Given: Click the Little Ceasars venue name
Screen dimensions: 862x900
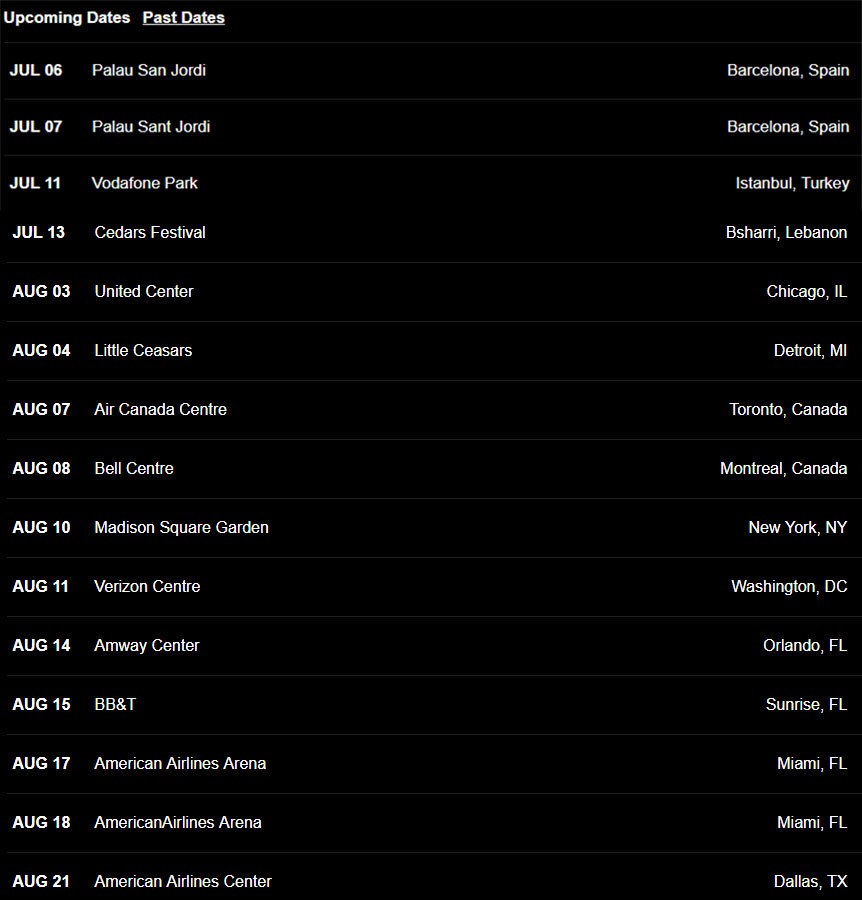Looking at the screenshot, I should pyautogui.click(x=143, y=350).
